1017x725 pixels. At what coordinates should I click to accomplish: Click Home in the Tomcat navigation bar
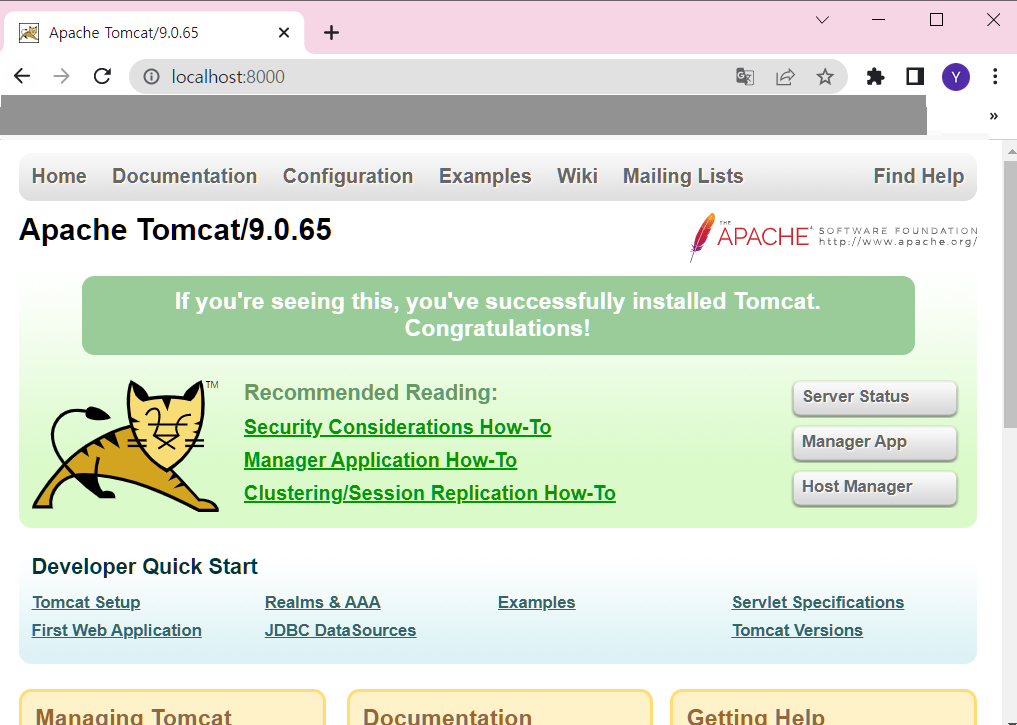pyautogui.click(x=59, y=176)
